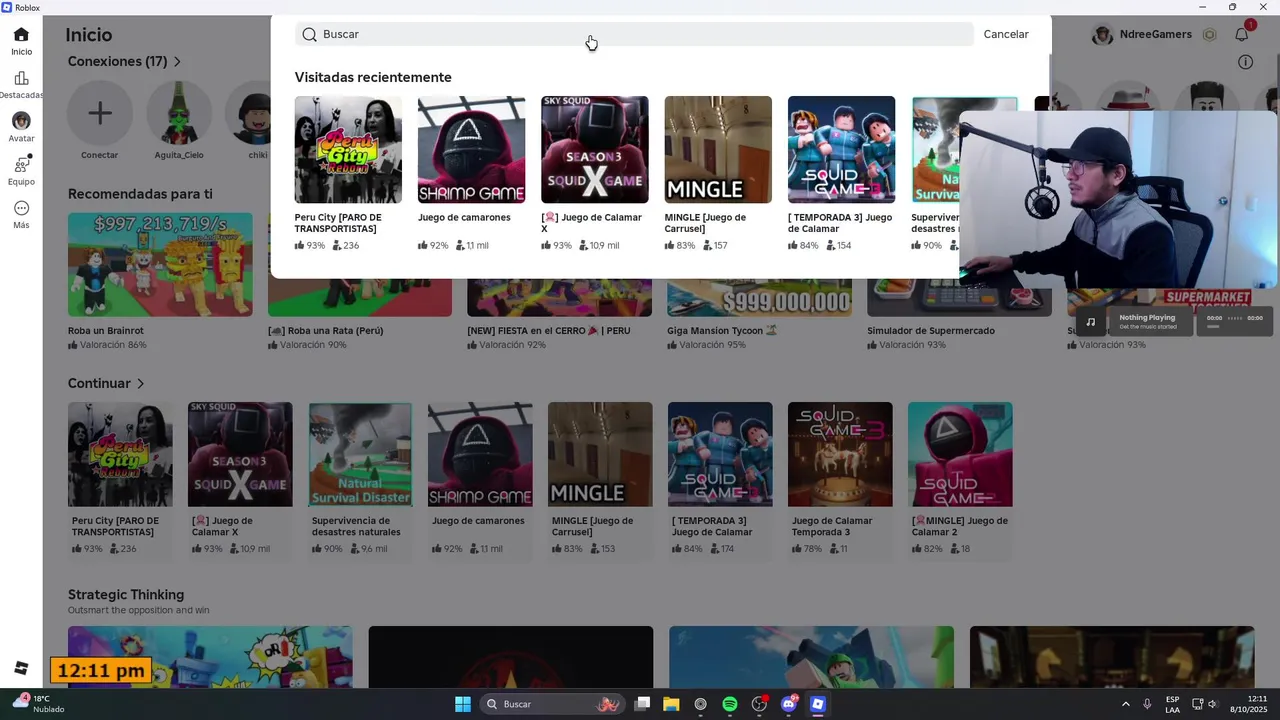Click the Strategic Thinking section heading
The image size is (1280, 720).
point(126,594)
